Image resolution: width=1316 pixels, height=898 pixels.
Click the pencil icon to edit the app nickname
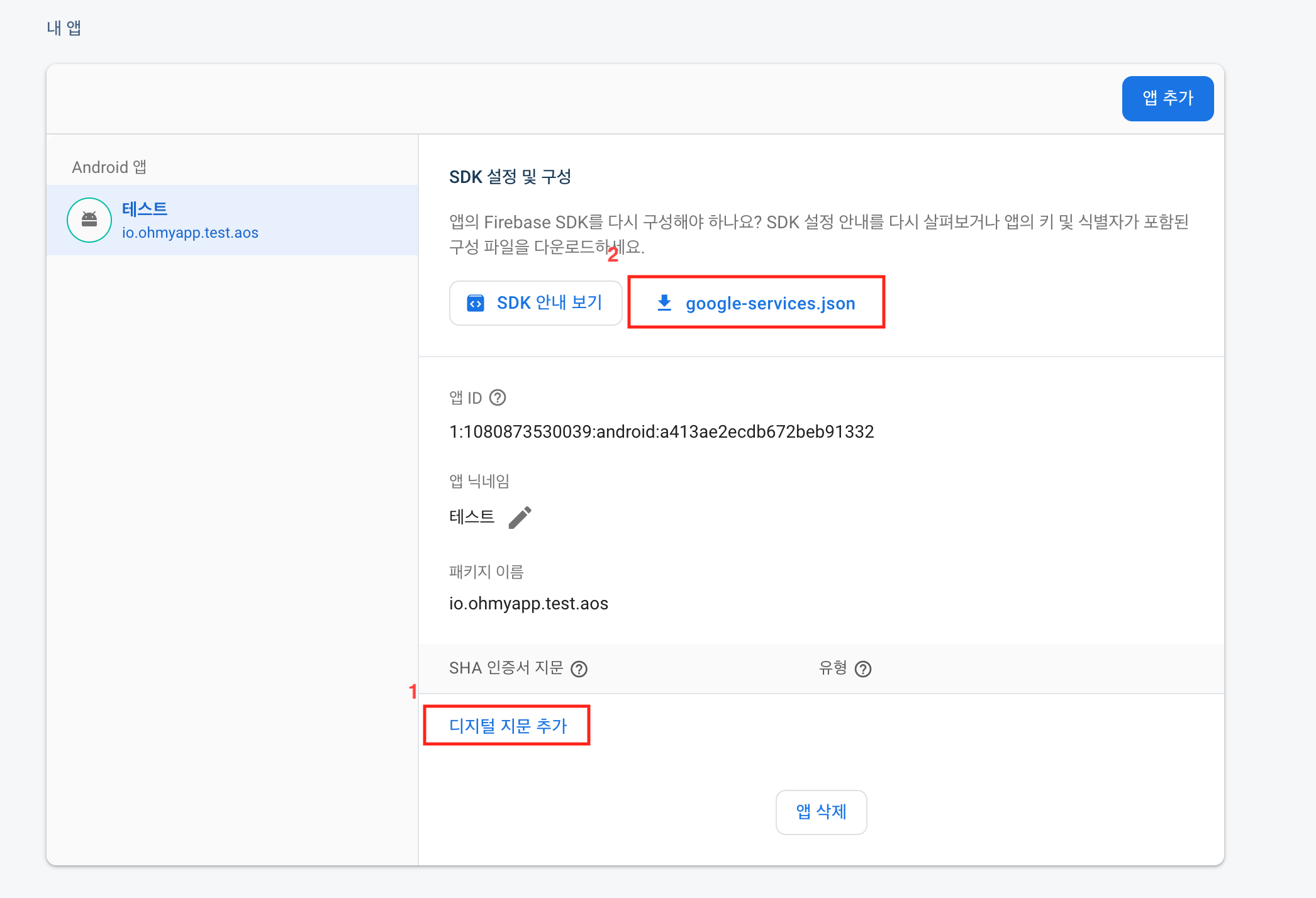click(520, 518)
